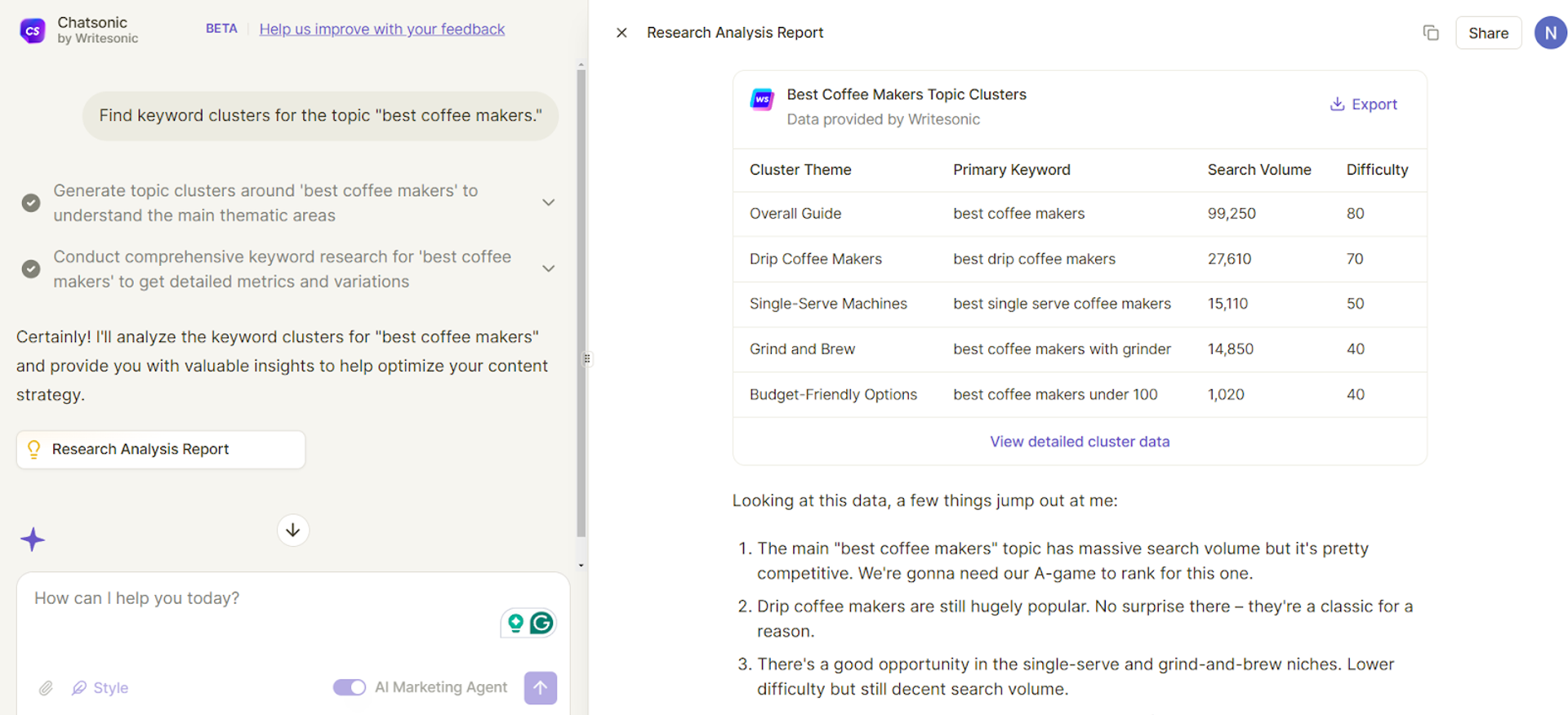Click the 'Research Analysis Report' panel title
The width and height of the screenshot is (1568, 715).
[735, 33]
